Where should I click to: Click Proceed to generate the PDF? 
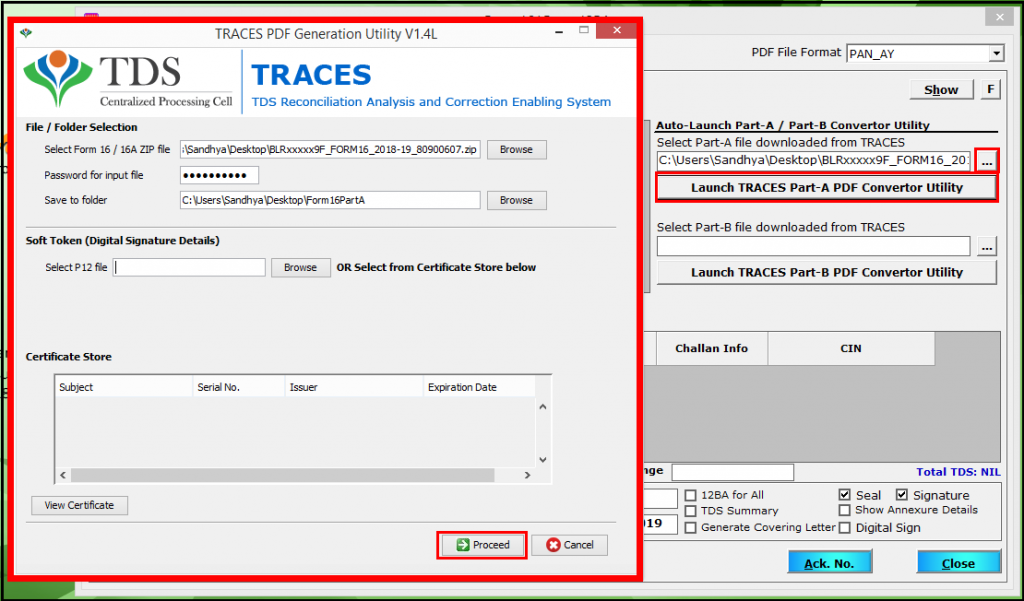click(483, 545)
